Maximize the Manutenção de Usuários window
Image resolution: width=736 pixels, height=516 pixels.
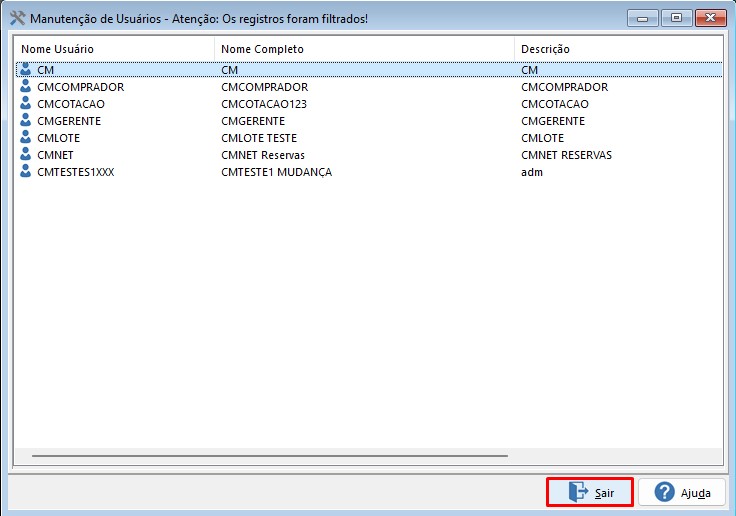(x=676, y=18)
